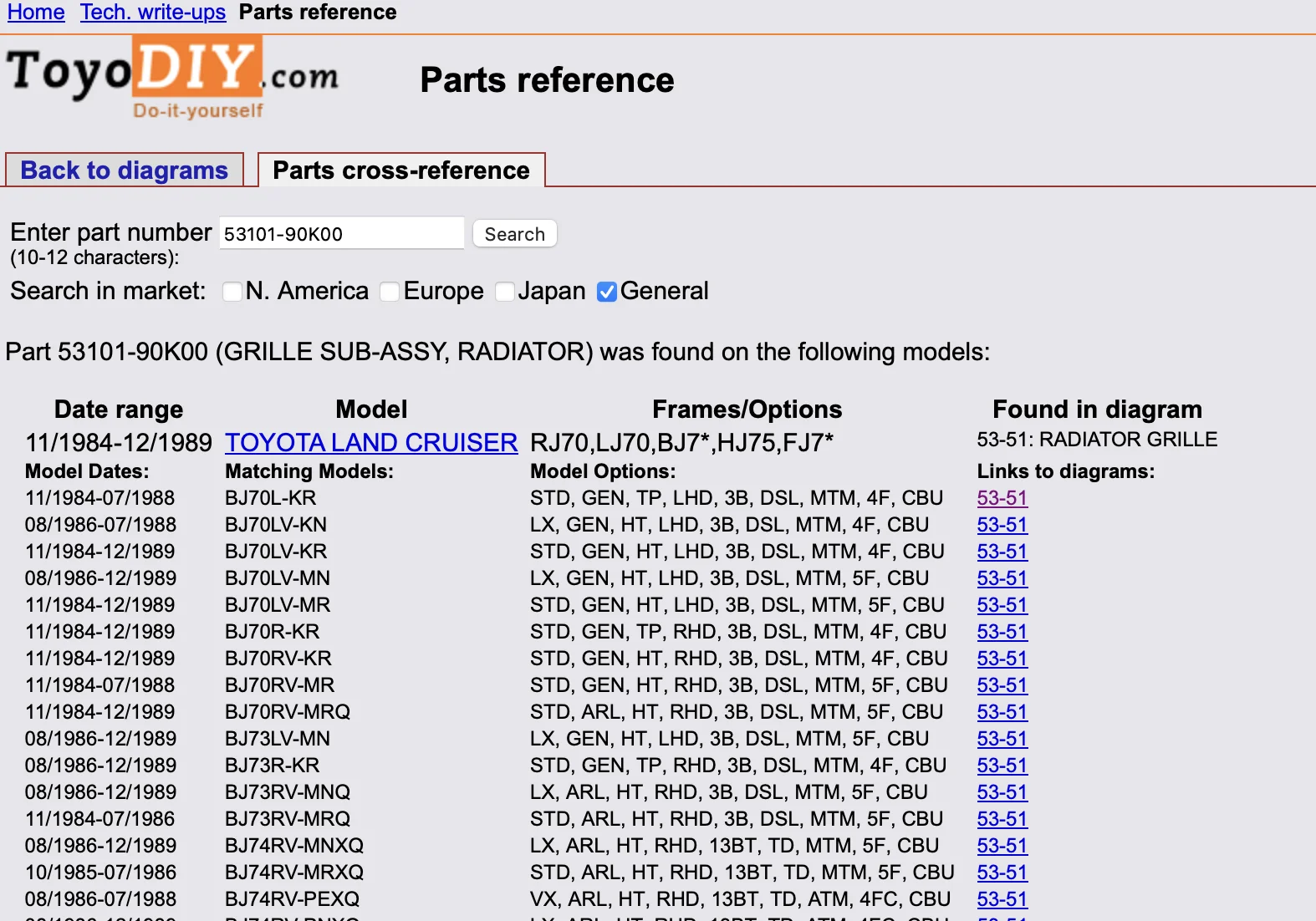Click the Model Dates subheader
1316x921 pixels.
[87, 471]
